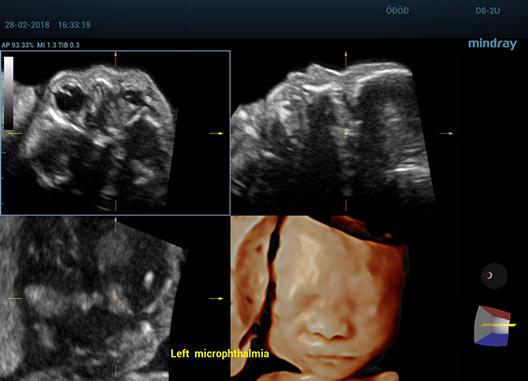Image resolution: width=528 pixels, height=381 pixels.
Task: Click the 'Left microphthalmia' annotation text
Action: pyautogui.click(x=220, y=354)
